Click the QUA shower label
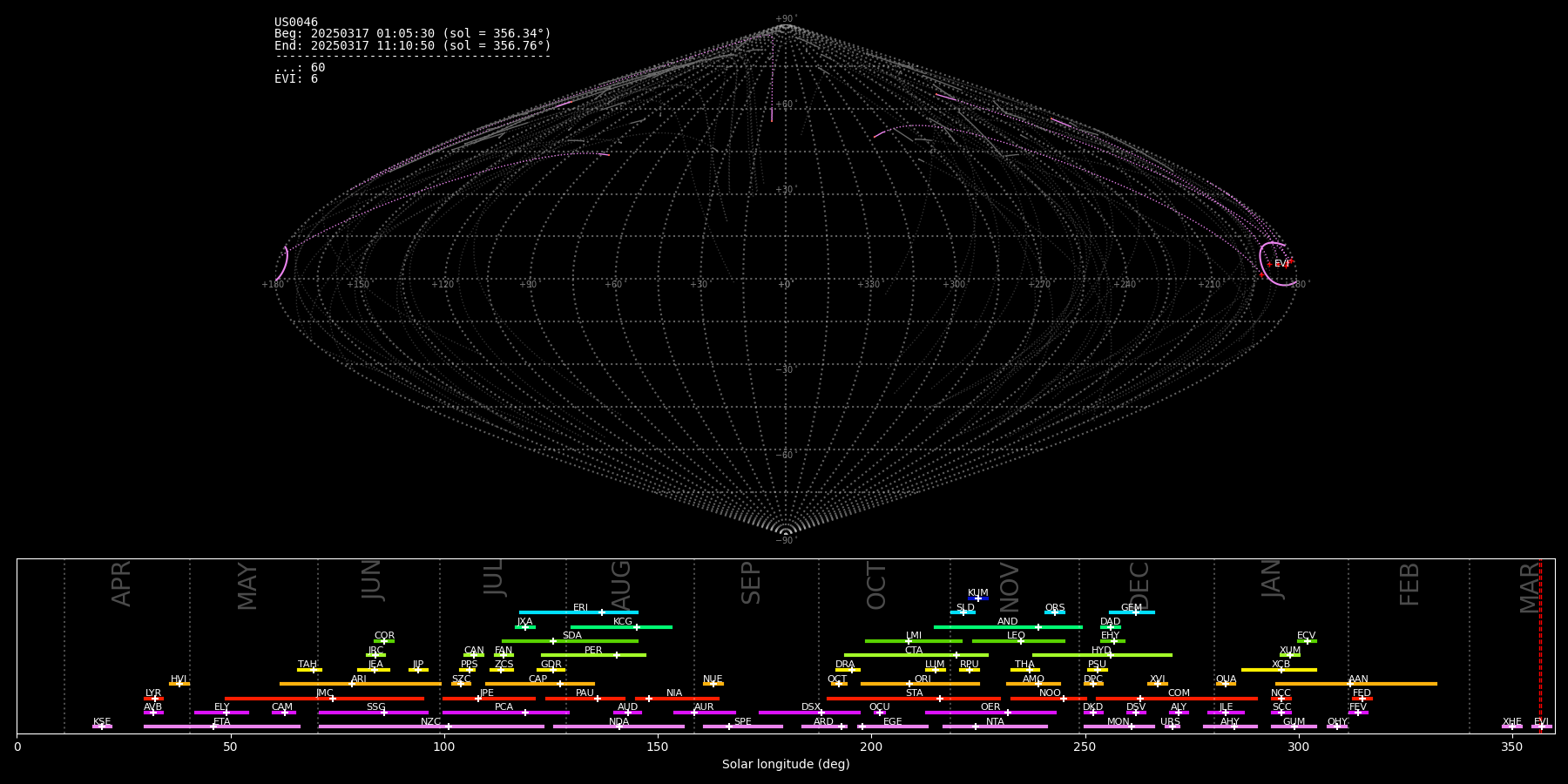The image size is (1568, 784). coord(1226,679)
